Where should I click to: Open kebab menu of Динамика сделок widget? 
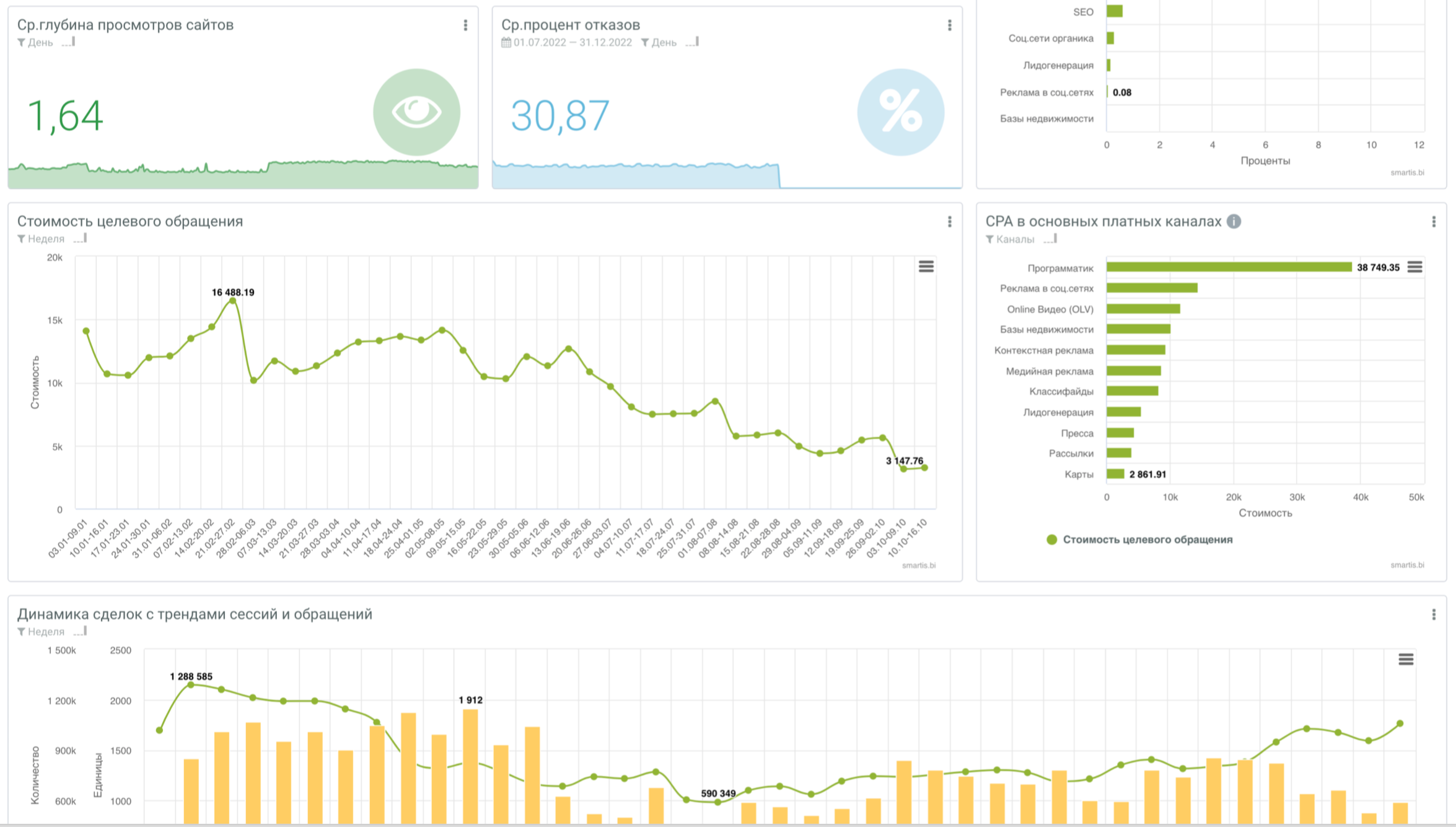coord(1434,614)
